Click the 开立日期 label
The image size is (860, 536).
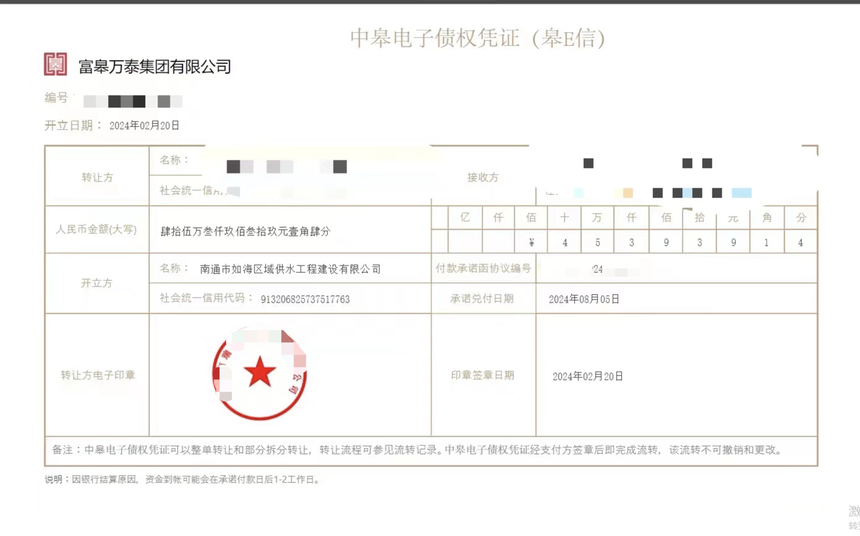click(69, 126)
